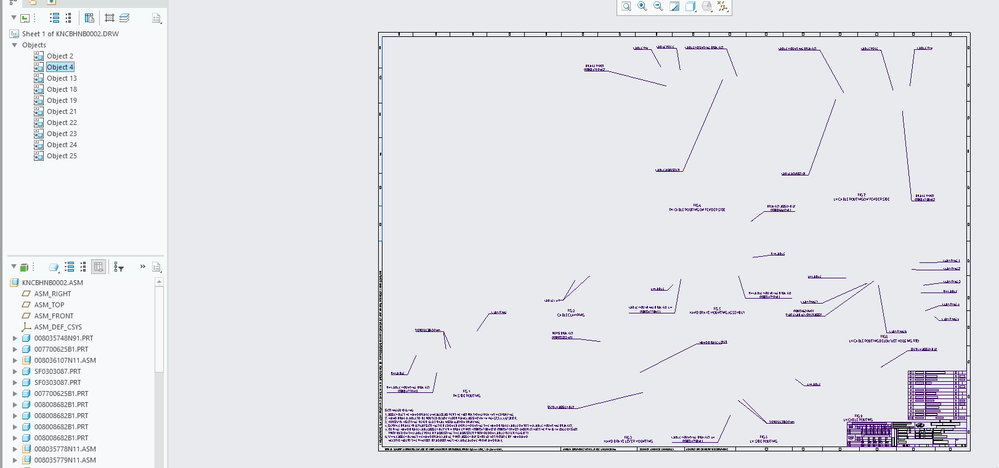Click the Zoom Out magnifier icon

pyautogui.click(x=658, y=6)
